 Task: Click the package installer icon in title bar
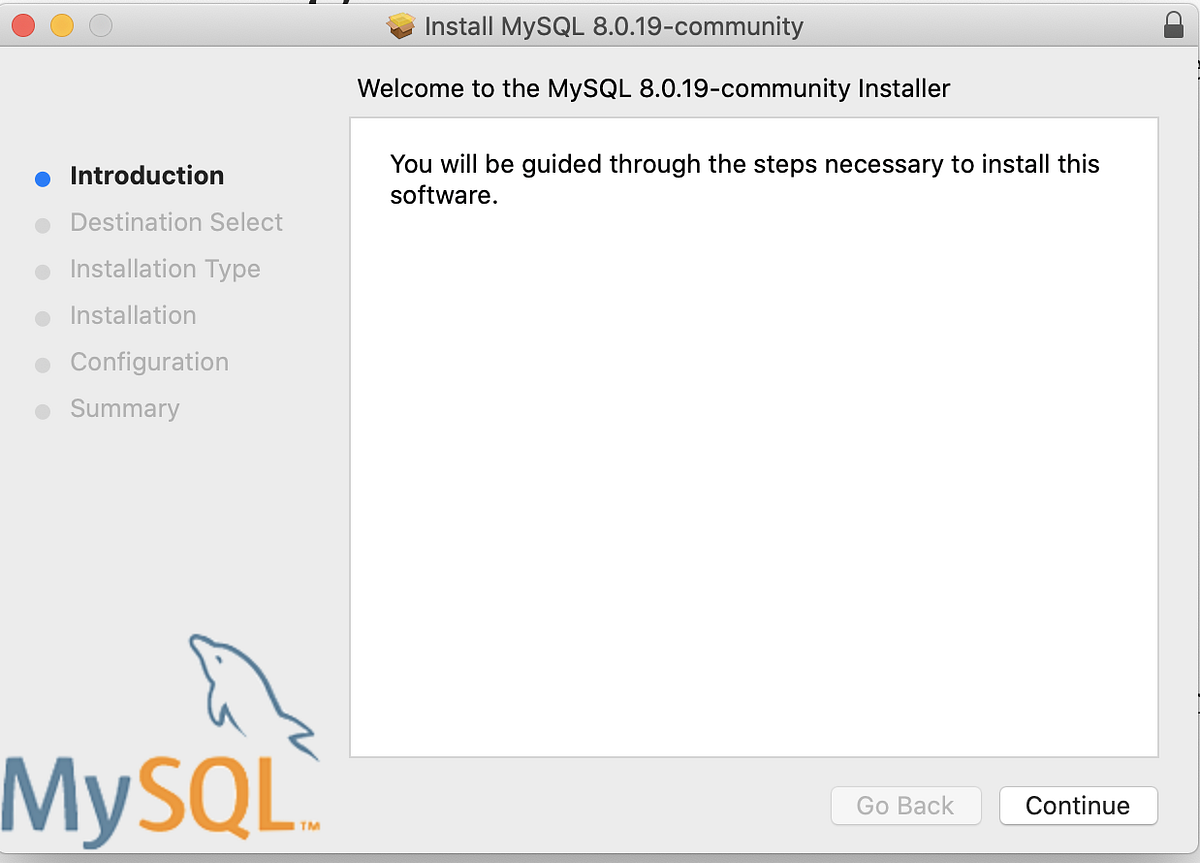coord(400,26)
